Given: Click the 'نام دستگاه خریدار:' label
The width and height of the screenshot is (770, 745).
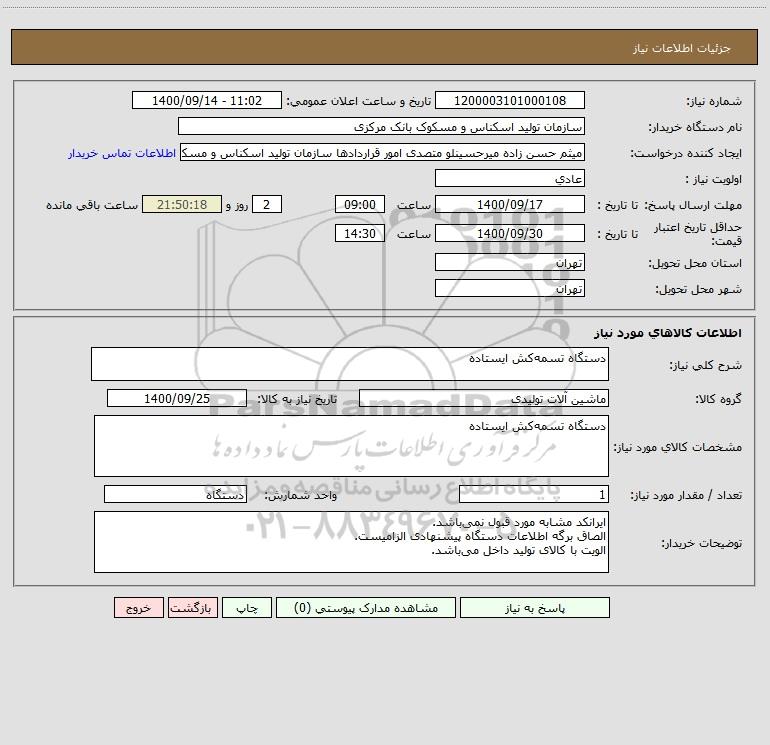Looking at the screenshot, I should [695, 128].
